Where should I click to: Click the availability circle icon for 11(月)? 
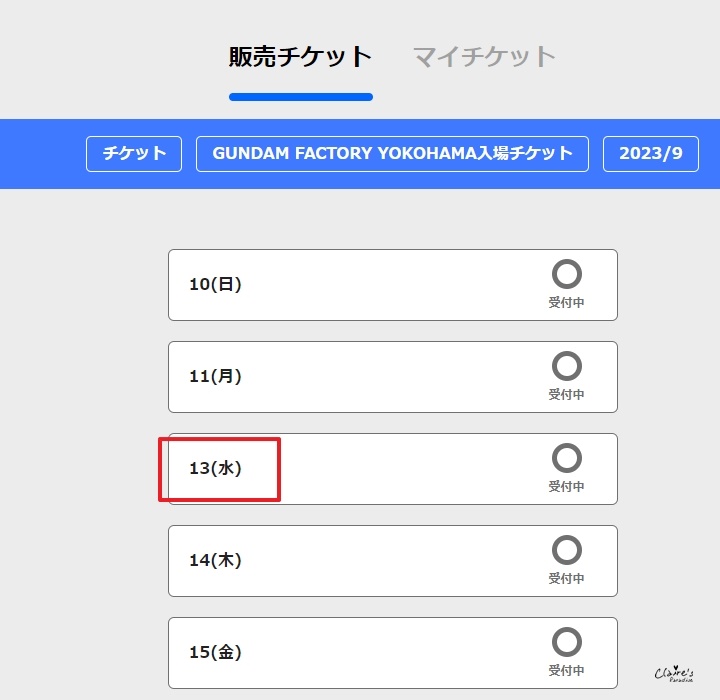pyautogui.click(x=566, y=366)
